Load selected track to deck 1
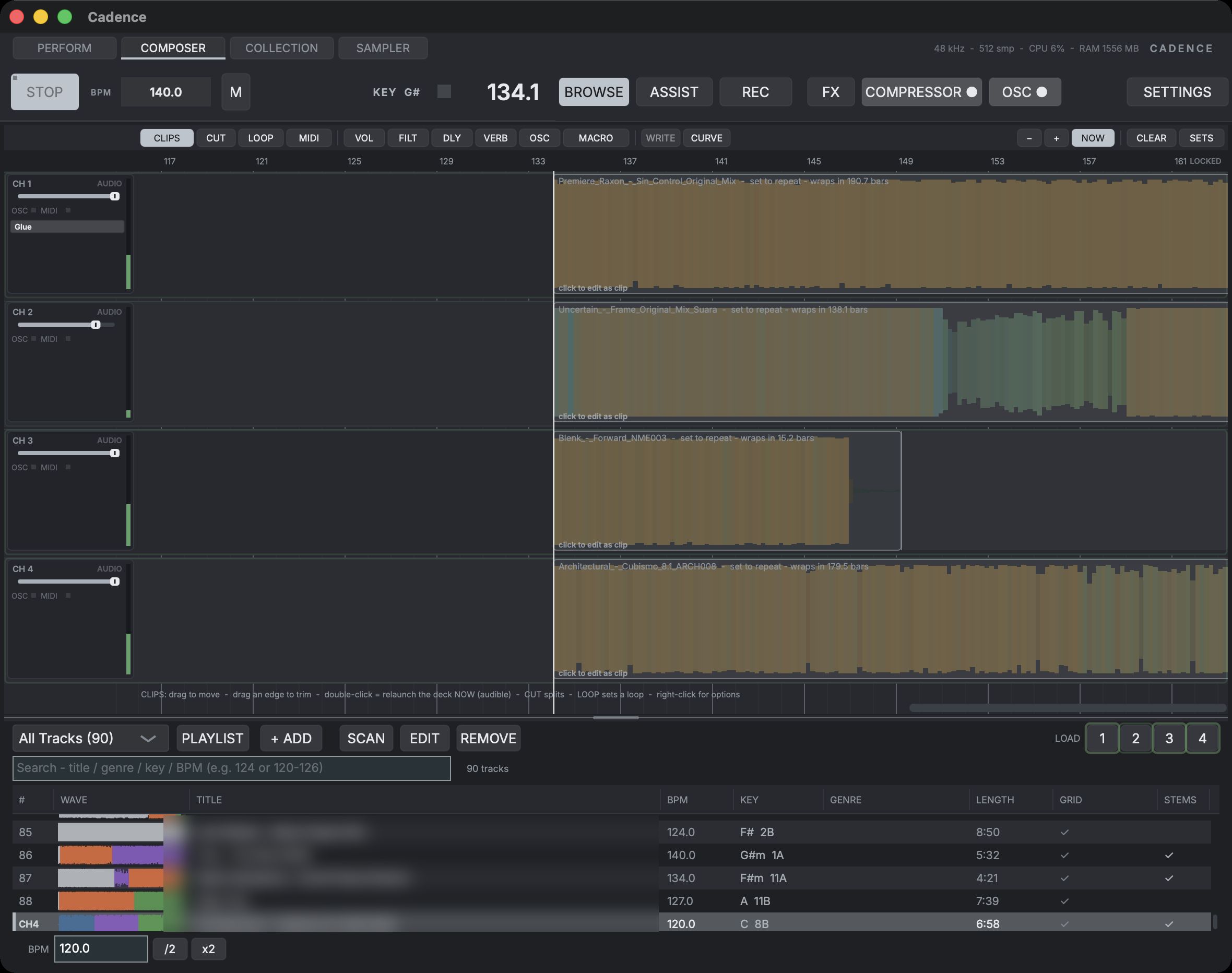Screen dimensions: 1232x973 click(1102, 738)
